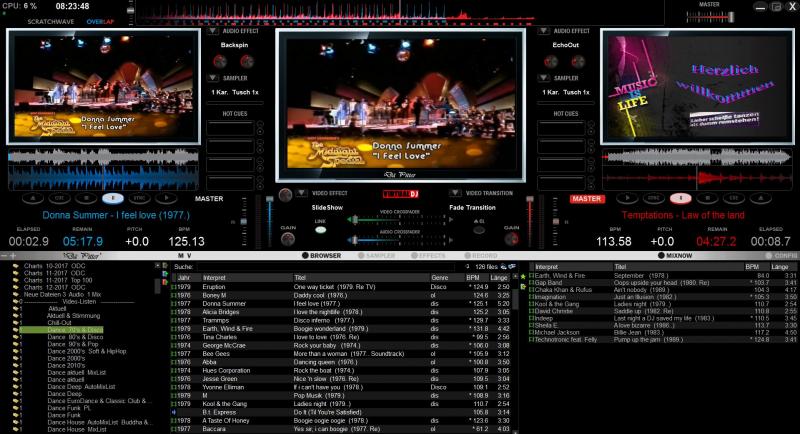Click the first right-deck hot cue slot
The width and height of the screenshot is (800, 434).
(x=561, y=129)
